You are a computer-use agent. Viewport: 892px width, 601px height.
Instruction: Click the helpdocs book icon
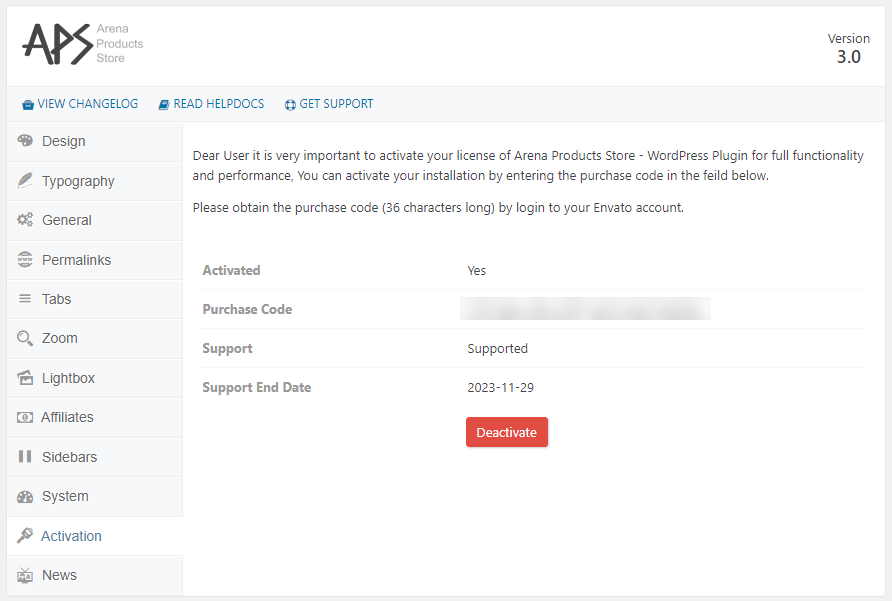click(164, 105)
